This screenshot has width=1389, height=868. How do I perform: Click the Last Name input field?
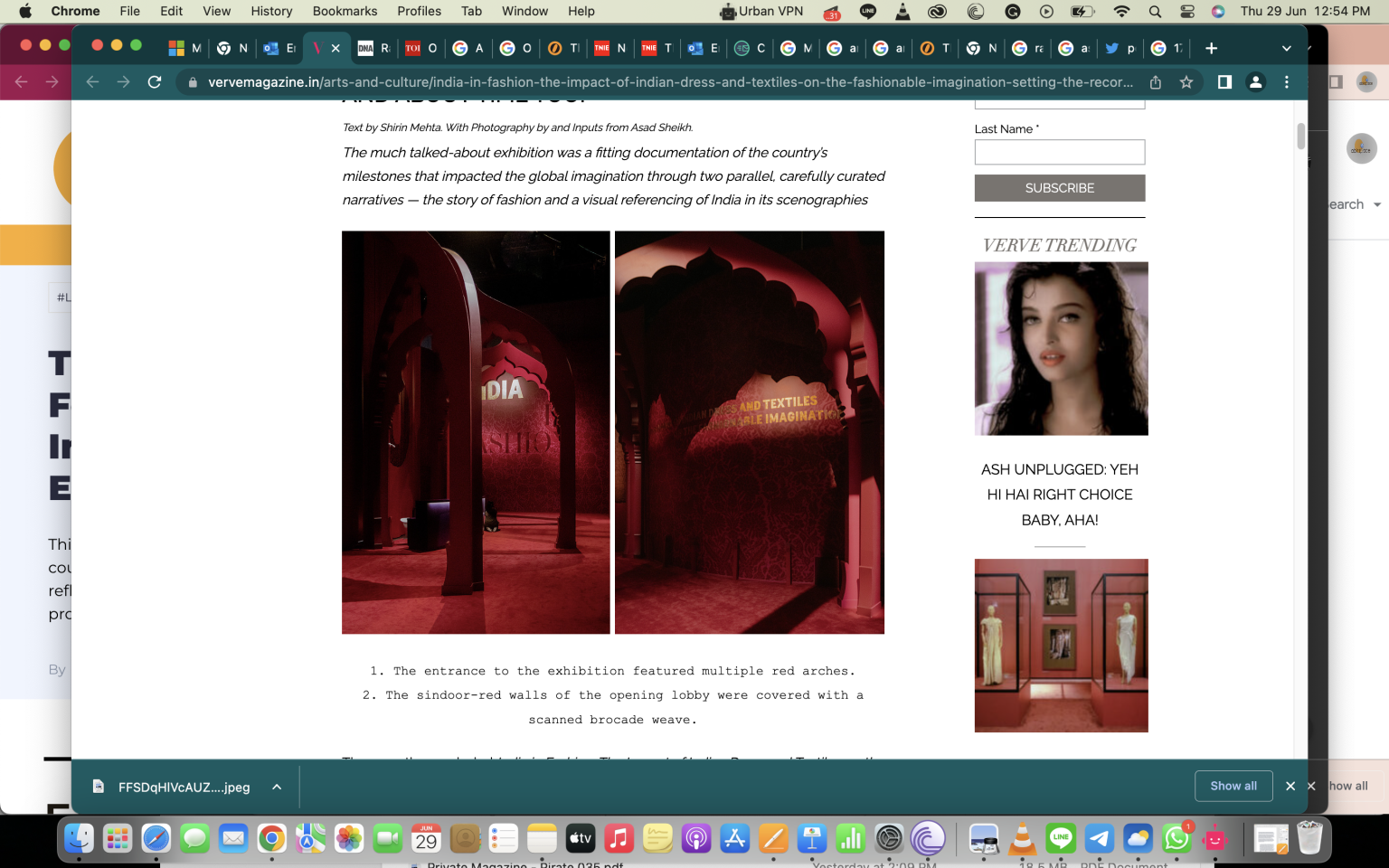(x=1060, y=152)
